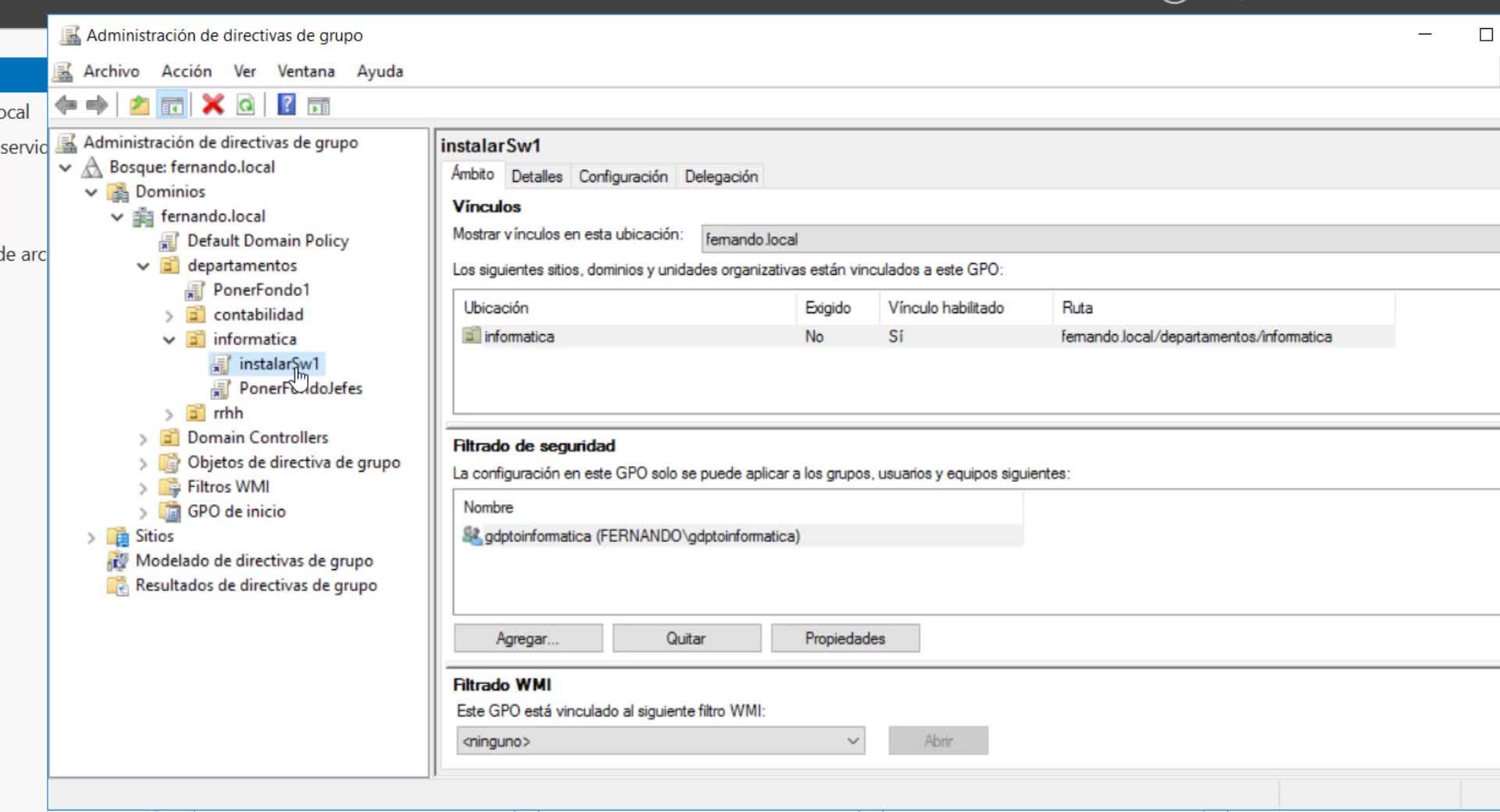
Task: Open help with the blue question icon
Action: pyautogui.click(x=287, y=105)
